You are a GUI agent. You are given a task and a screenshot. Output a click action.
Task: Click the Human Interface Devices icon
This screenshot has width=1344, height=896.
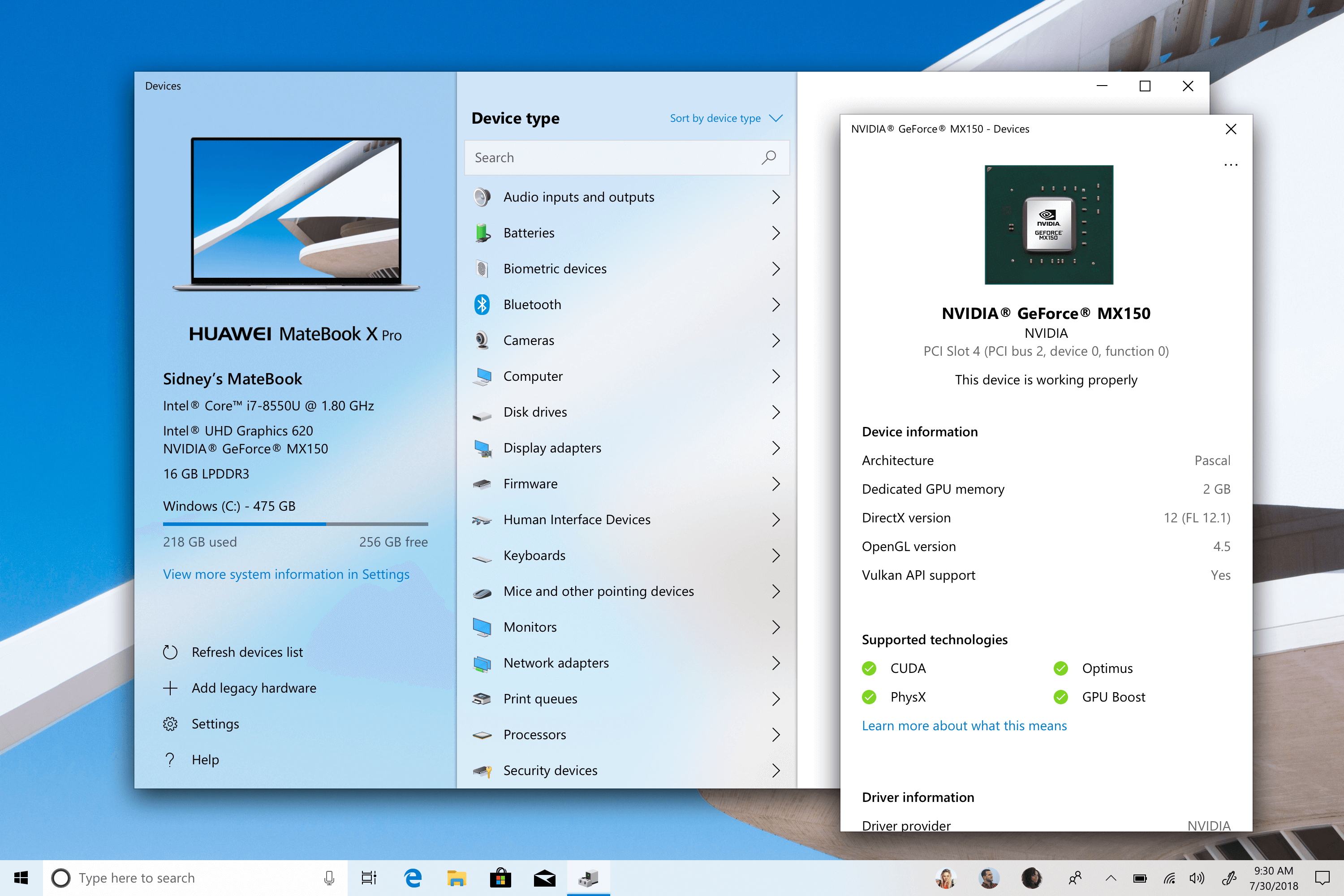coord(482,520)
